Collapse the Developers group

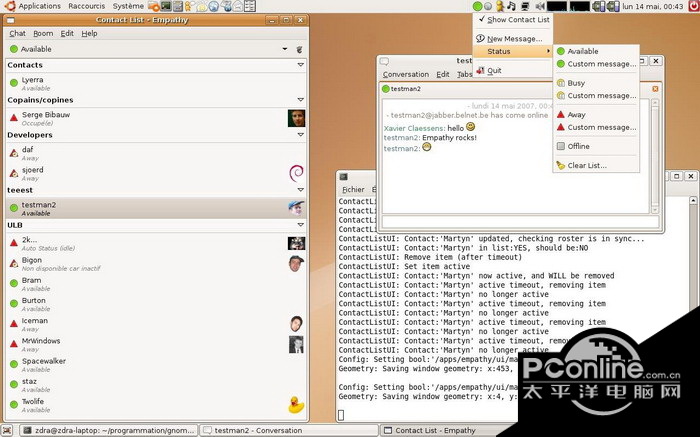click(300, 135)
